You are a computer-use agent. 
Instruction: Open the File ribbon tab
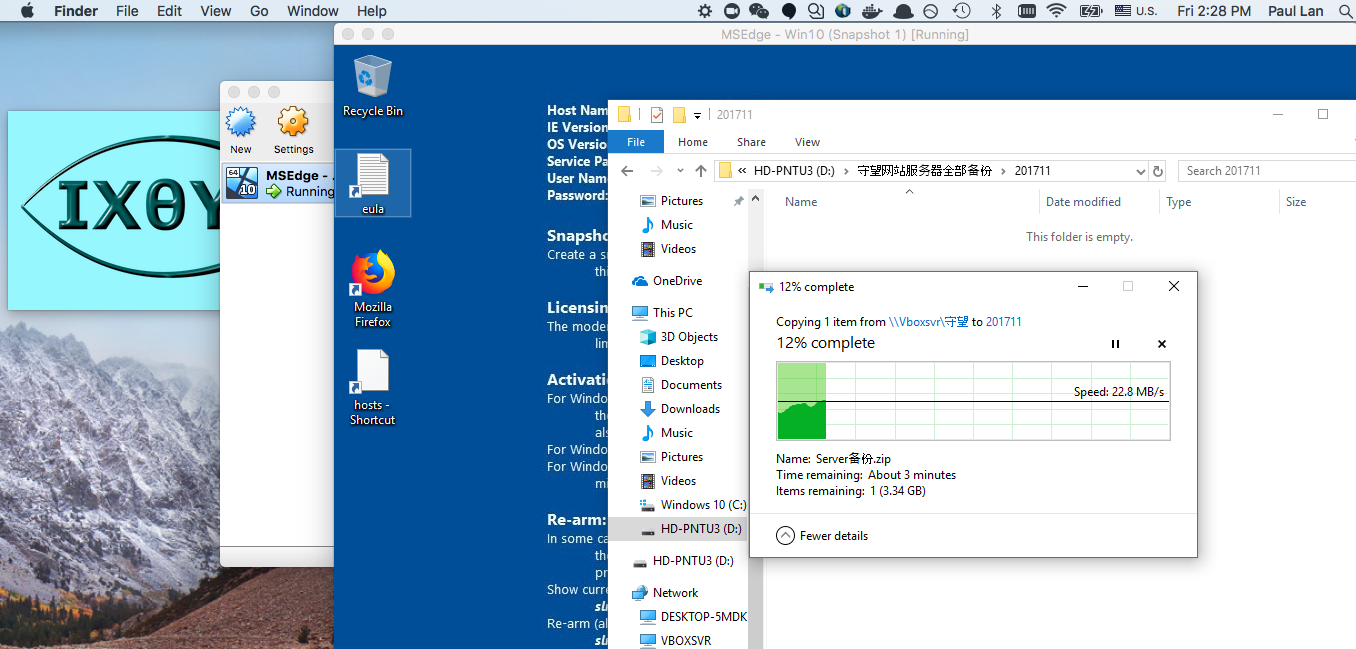coord(635,142)
